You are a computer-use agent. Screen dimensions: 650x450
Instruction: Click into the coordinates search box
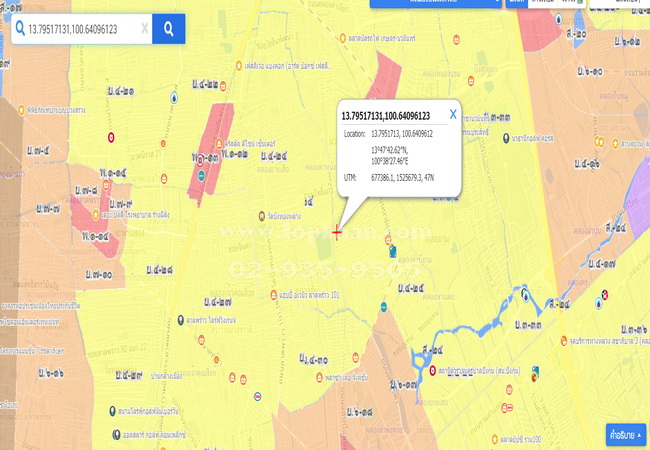coord(80,29)
